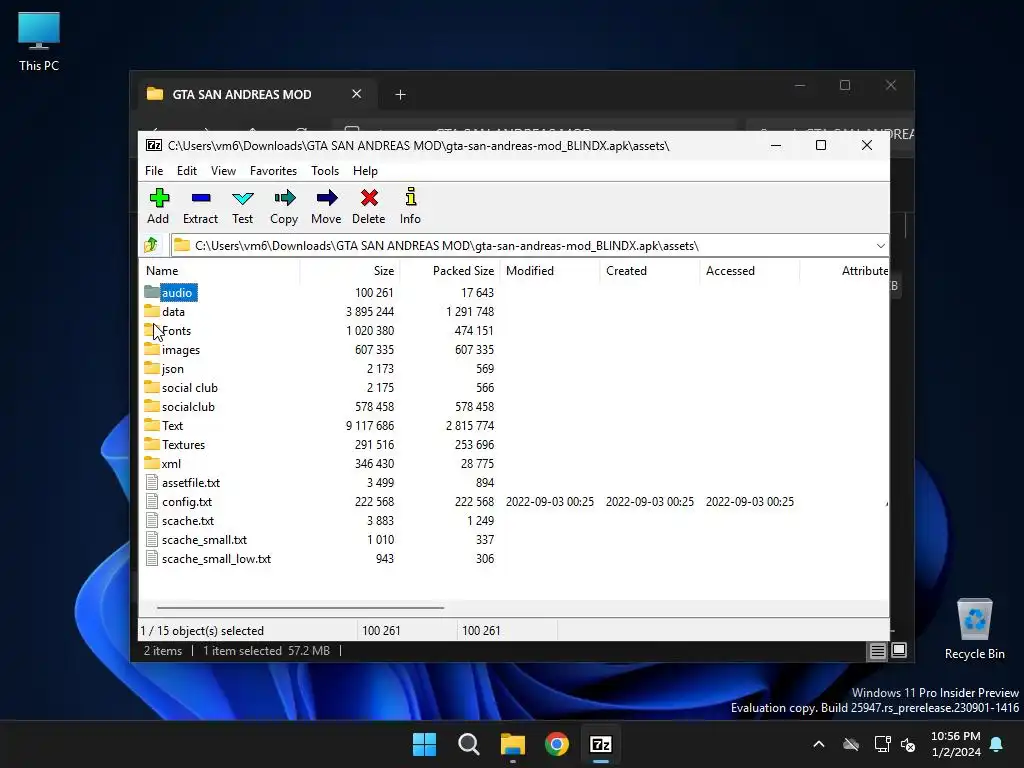Open File Explorer from the taskbar
Image resolution: width=1024 pixels, height=768 pixels.
(x=513, y=744)
